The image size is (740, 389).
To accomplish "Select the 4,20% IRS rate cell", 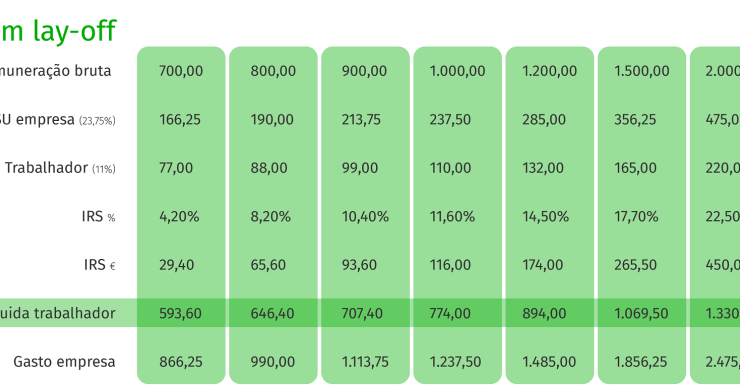I will tap(179, 217).
